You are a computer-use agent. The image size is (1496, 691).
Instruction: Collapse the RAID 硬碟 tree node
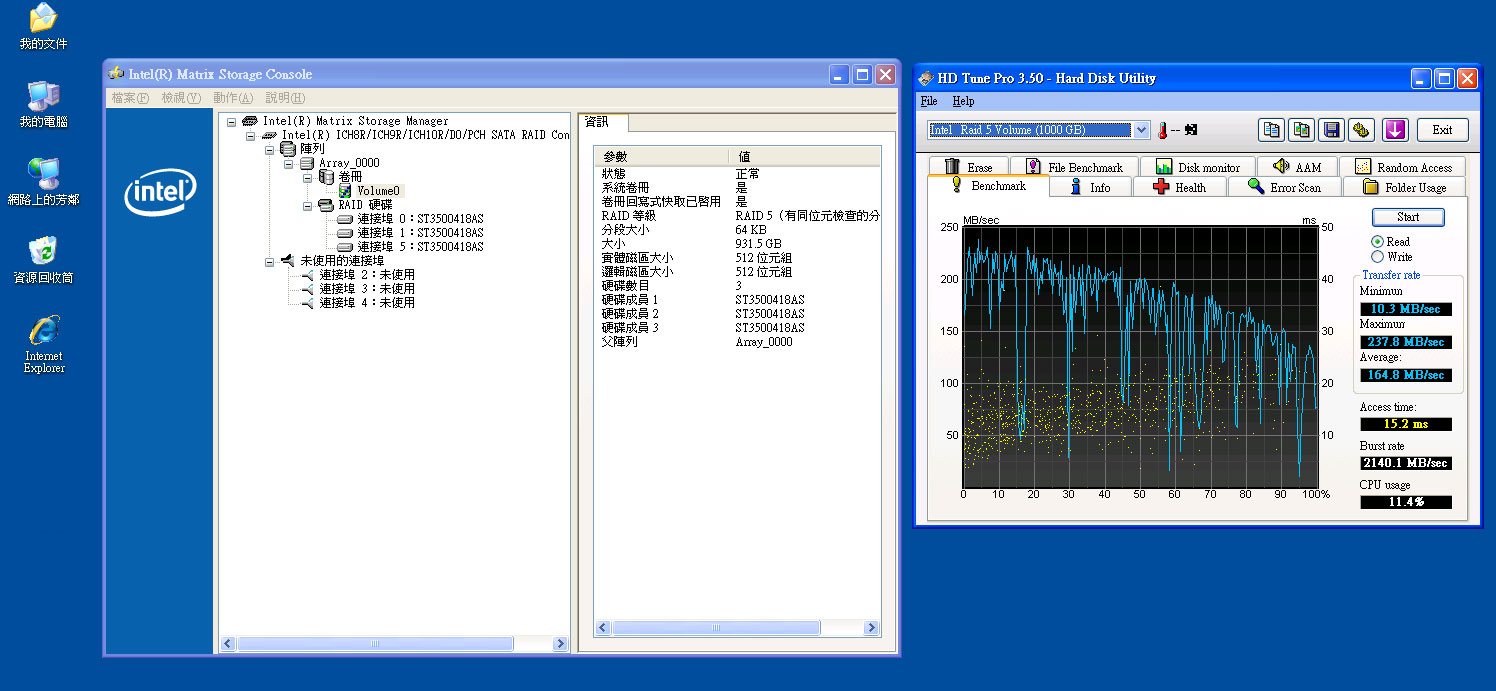click(x=308, y=205)
